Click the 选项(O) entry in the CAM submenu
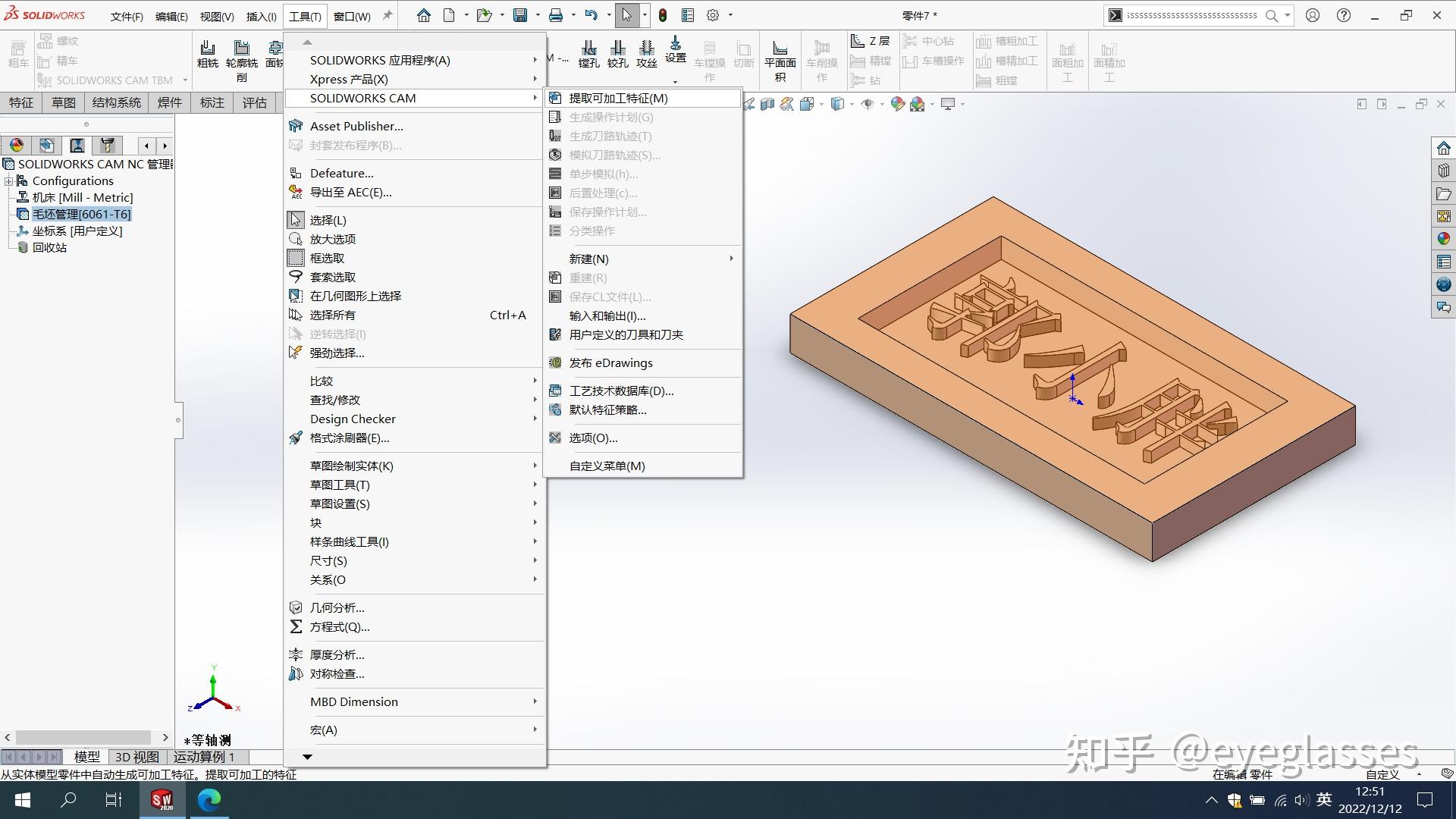Screen dimensions: 1456x819 (592, 438)
